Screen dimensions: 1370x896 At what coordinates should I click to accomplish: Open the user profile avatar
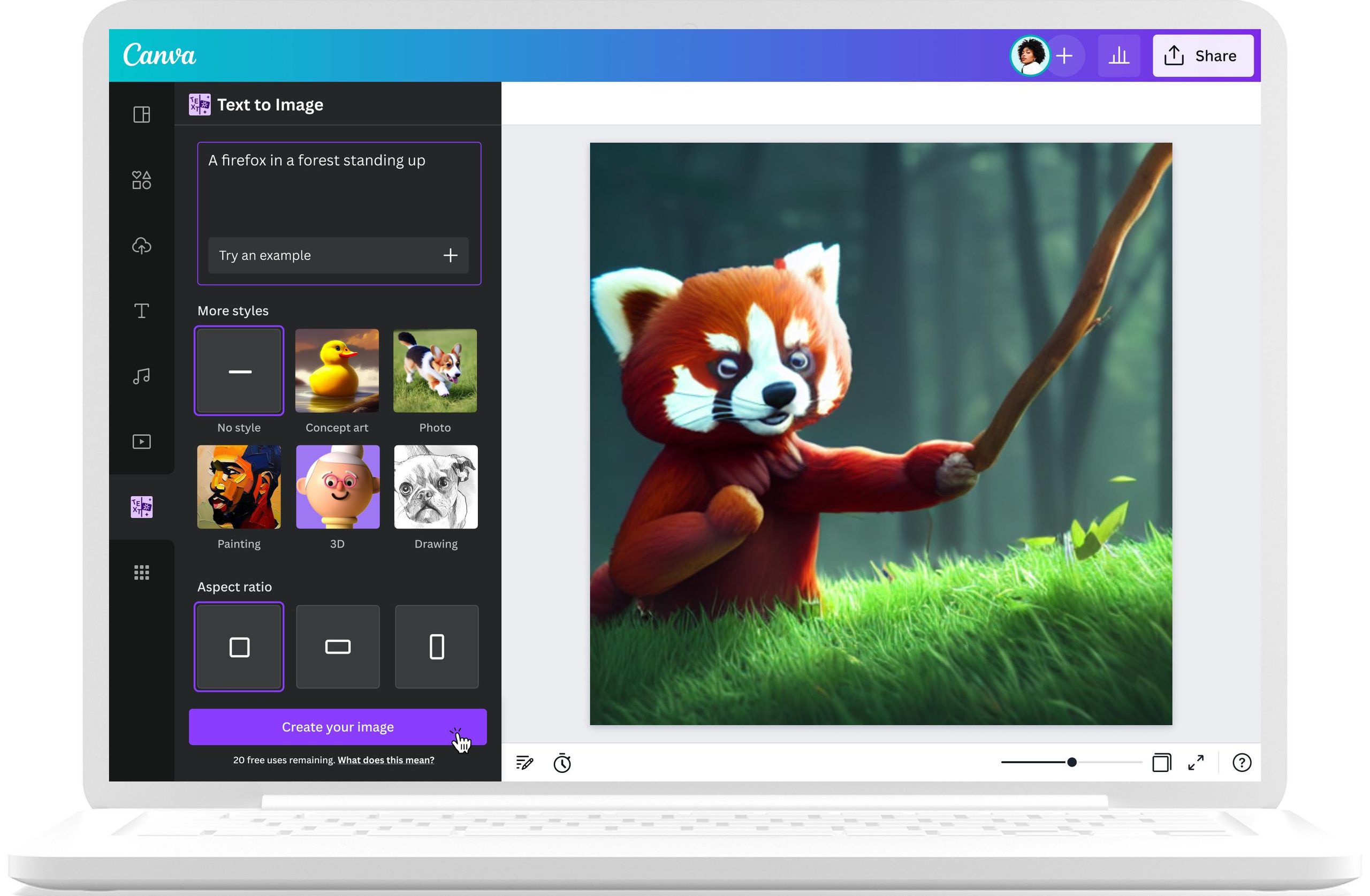click(1030, 56)
